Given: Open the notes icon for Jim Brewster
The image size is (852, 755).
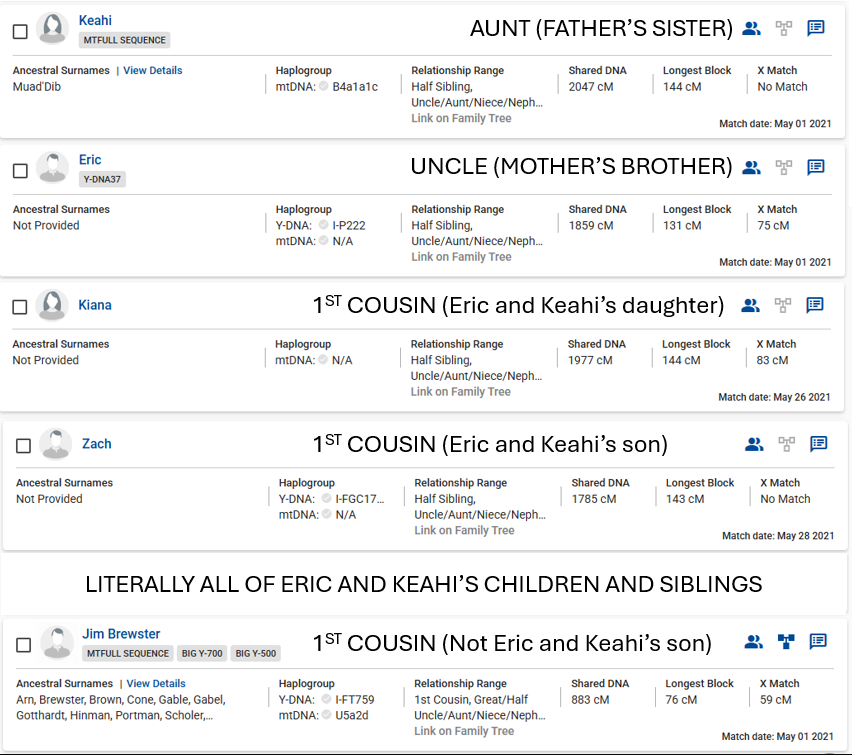Looking at the screenshot, I should 818,642.
